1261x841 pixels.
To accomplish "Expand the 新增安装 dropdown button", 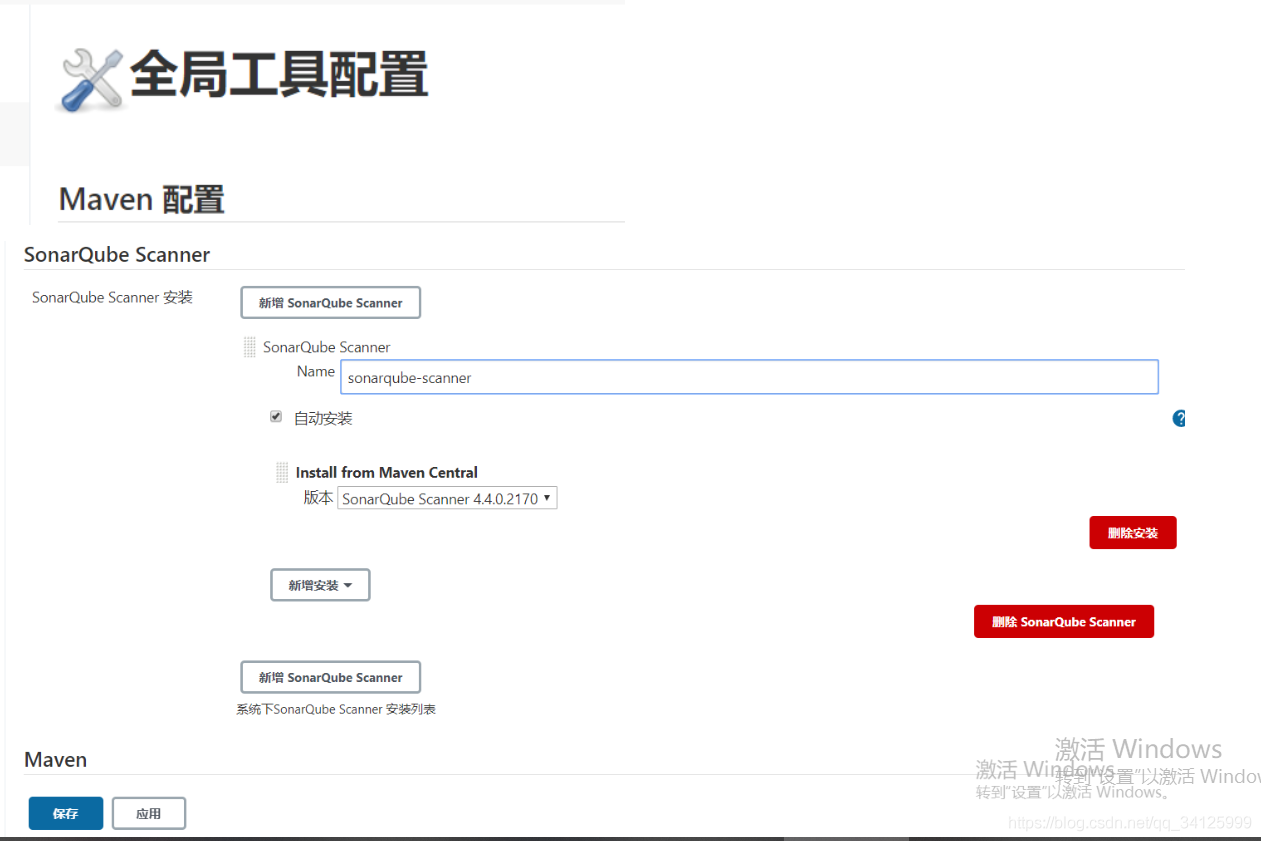I will pos(320,585).
